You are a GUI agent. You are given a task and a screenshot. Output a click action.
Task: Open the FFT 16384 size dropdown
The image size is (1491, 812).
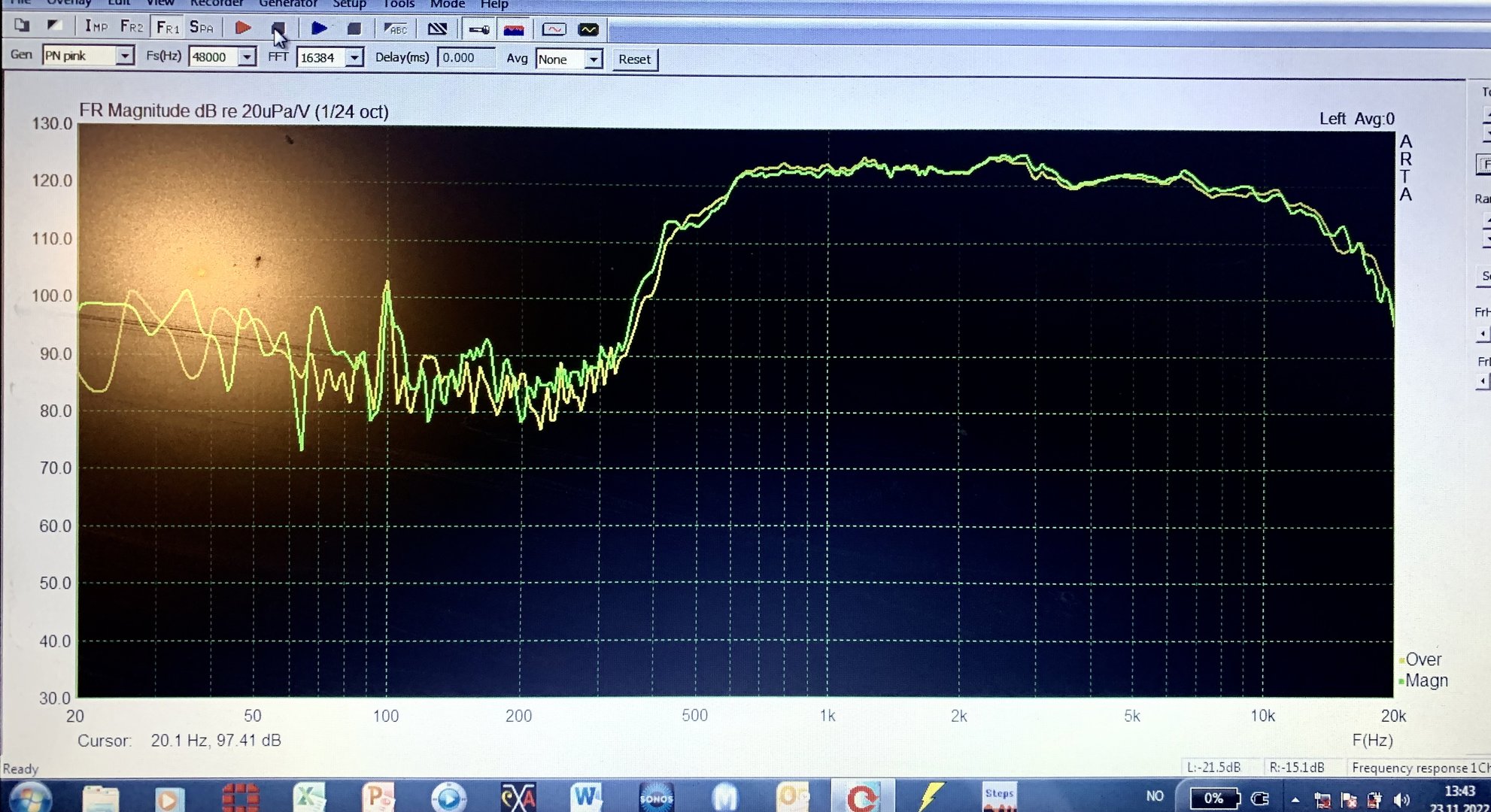tap(354, 58)
